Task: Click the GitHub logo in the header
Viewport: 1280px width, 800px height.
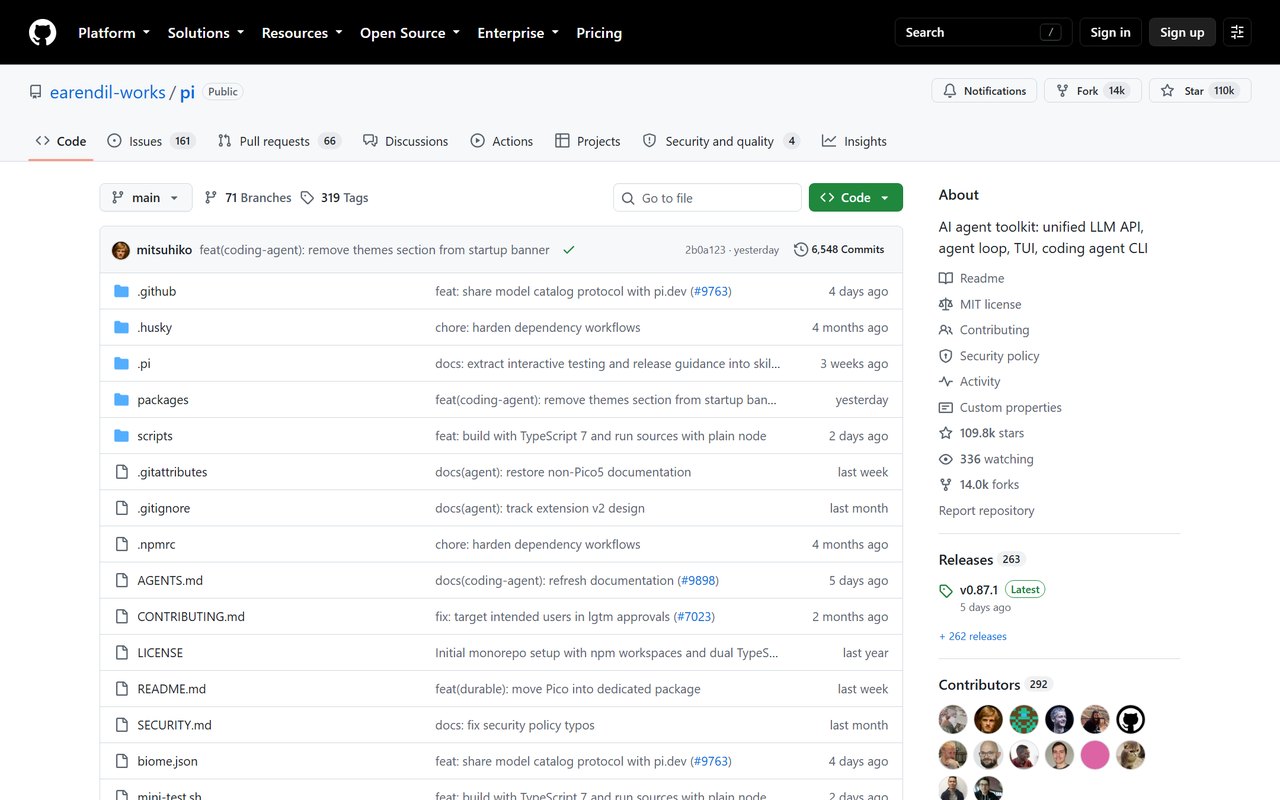Action: [42, 33]
